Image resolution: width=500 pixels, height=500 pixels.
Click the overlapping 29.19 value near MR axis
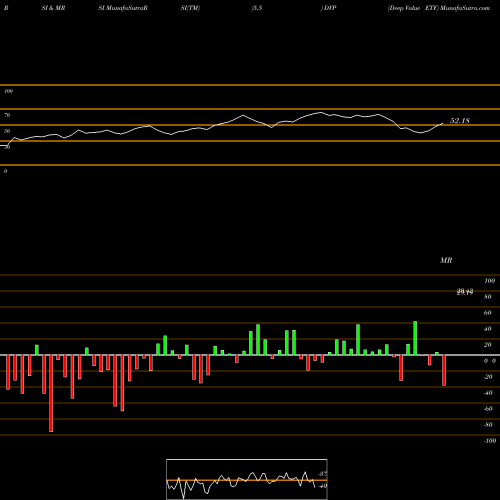point(465,292)
